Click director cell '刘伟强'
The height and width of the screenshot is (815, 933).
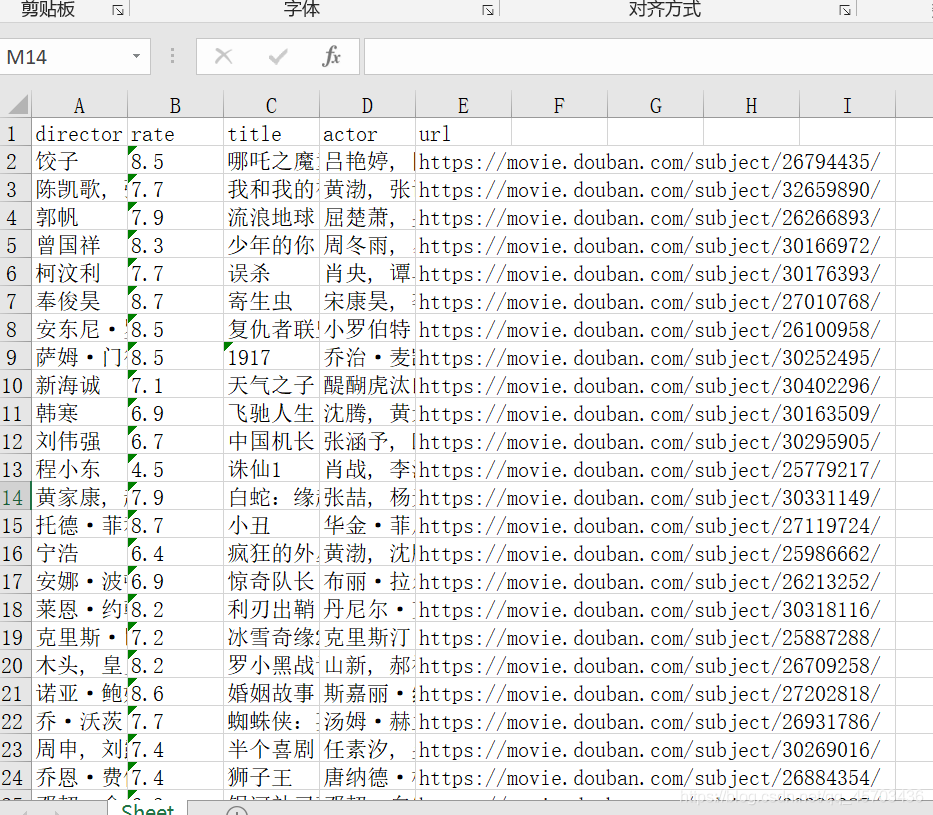point(79,441)
